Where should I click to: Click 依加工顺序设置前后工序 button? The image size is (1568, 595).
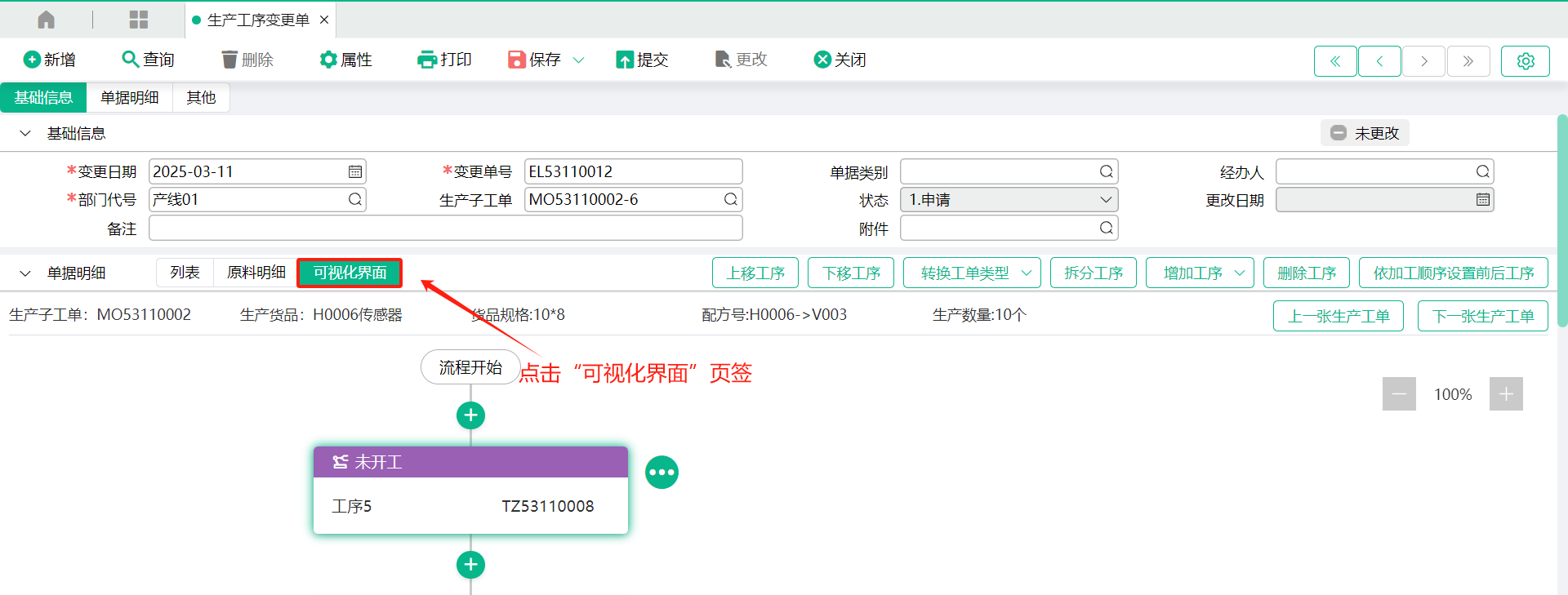[x=1453, y=273]
